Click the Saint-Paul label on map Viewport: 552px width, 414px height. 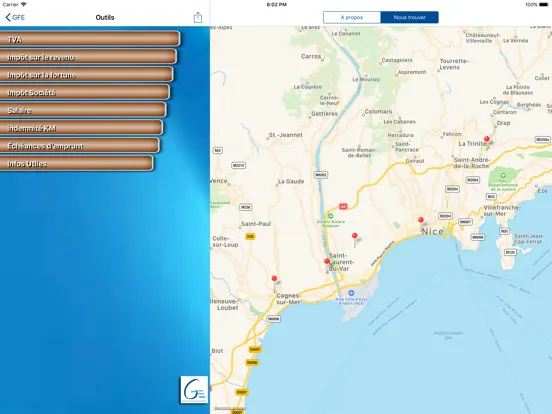click(256, 224)
